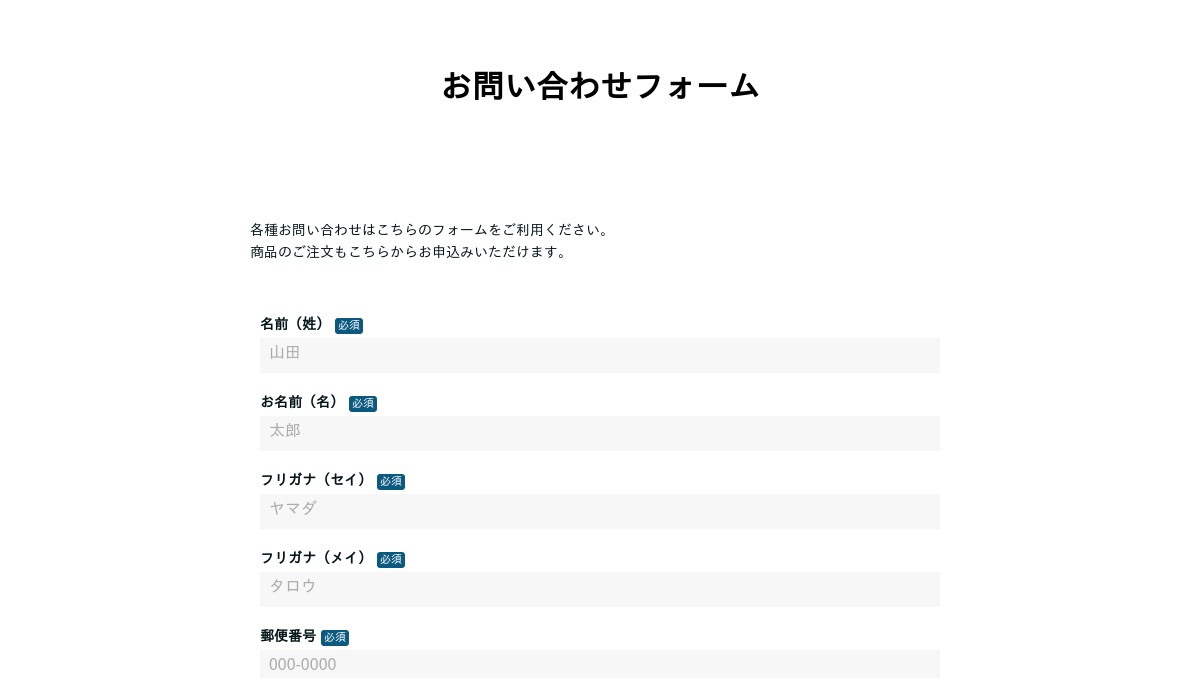Screen dimensions: 1200x678
Task: Click the 必須 badge beside フリガナ（メイ）
Action: (391, 560)
